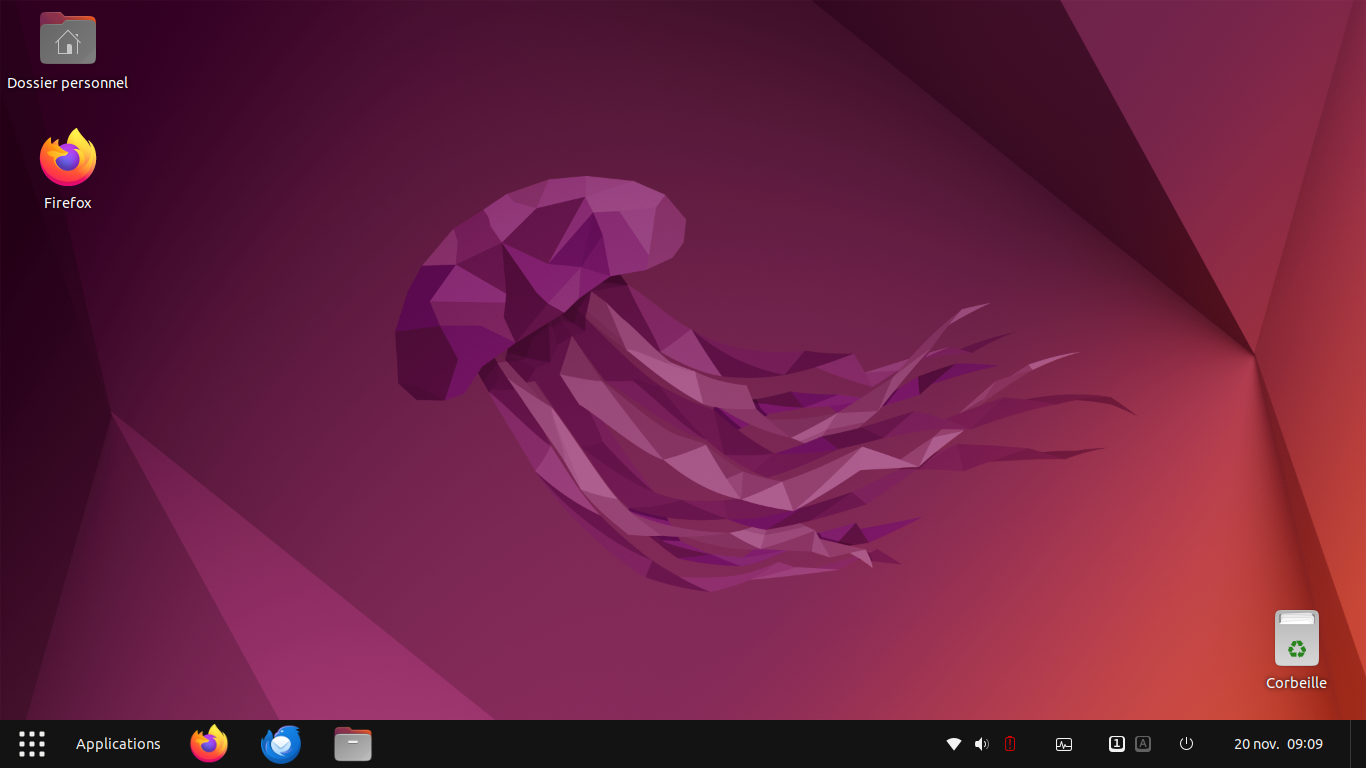Select the Corbeille label text
This screenshot has width=1366, height=768.
[1296, 683]
